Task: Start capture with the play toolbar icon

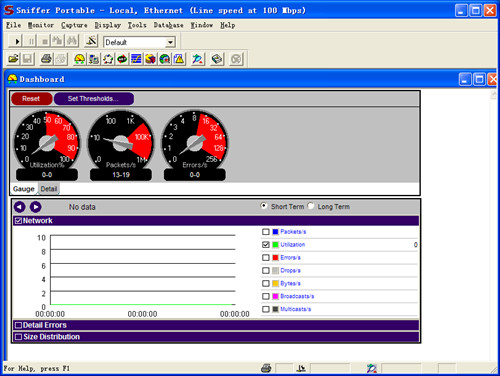Action: click(x=16, y=41)
